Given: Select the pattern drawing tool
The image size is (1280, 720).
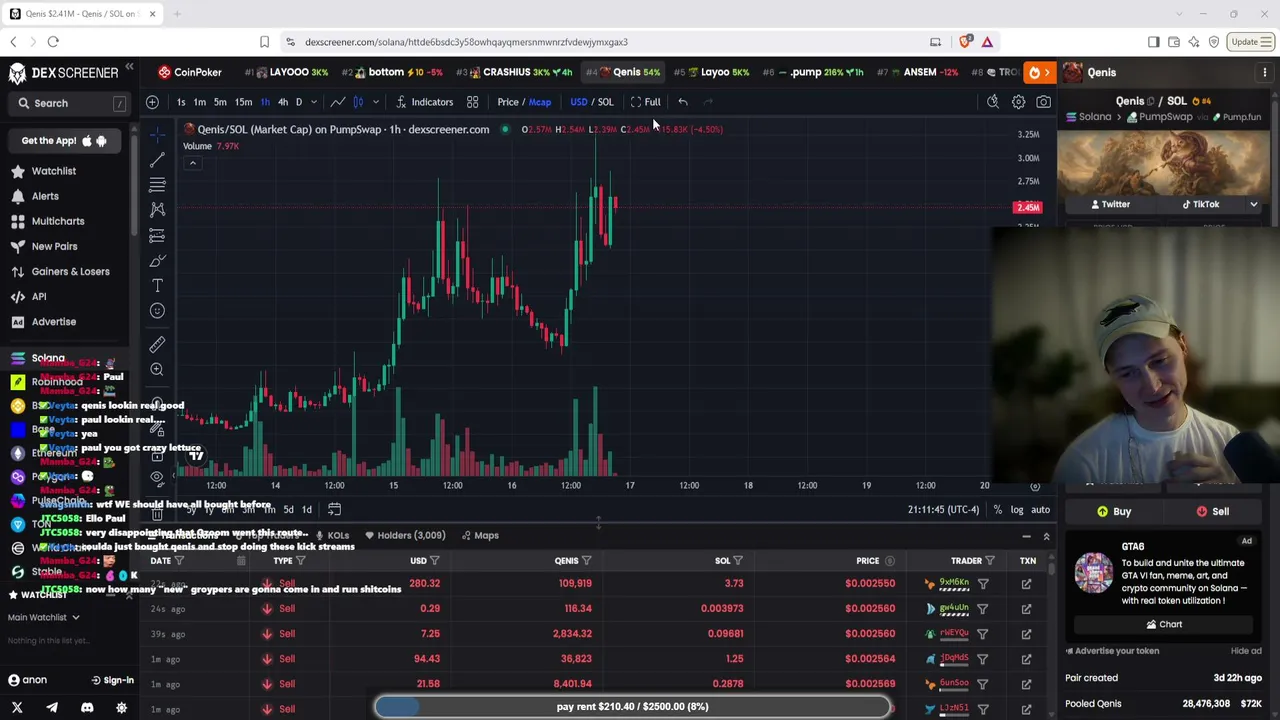Looking at the screenshot, I should coord(157,210).
